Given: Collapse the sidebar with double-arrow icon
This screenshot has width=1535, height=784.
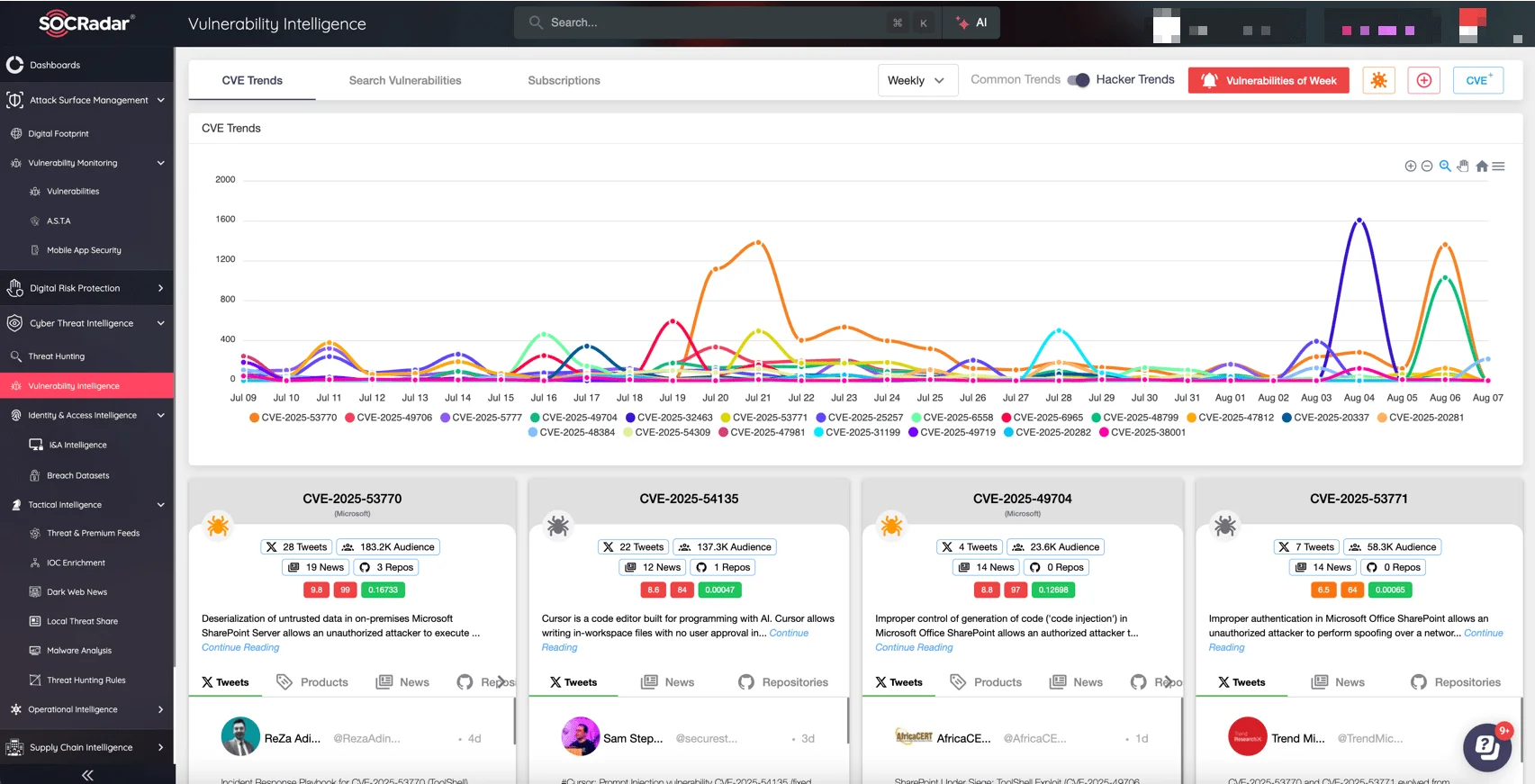Looking at the screenshot, I should click(87, 775).
